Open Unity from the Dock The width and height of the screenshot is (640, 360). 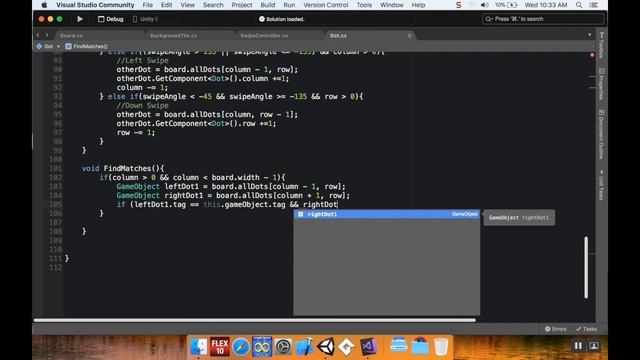[x=326, y=347]
